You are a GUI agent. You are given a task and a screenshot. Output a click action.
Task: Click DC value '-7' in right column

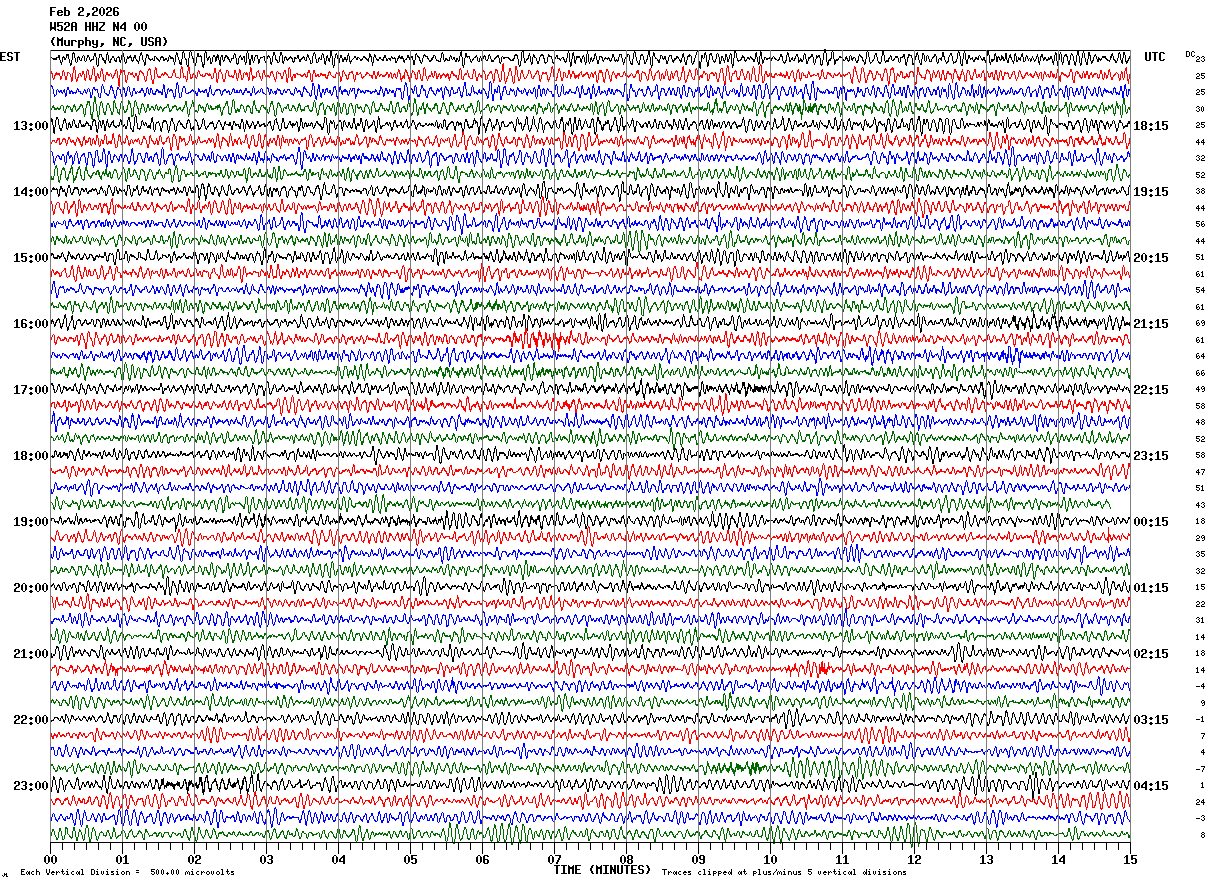pos(1201,769)
